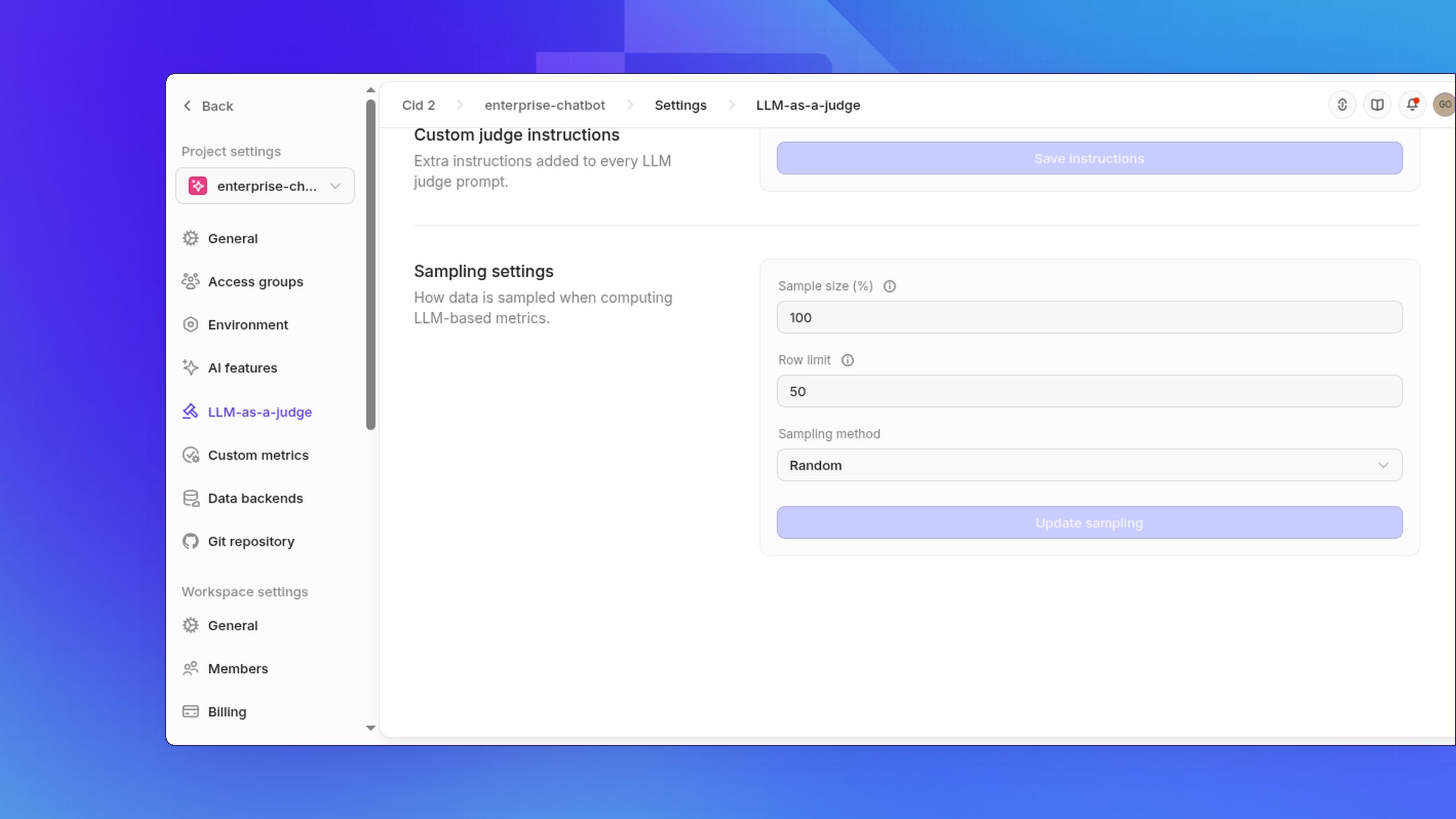Open notifications bell icon
The width and height of the screenshot is (1456, 819).
click(x=1412, y=105)
